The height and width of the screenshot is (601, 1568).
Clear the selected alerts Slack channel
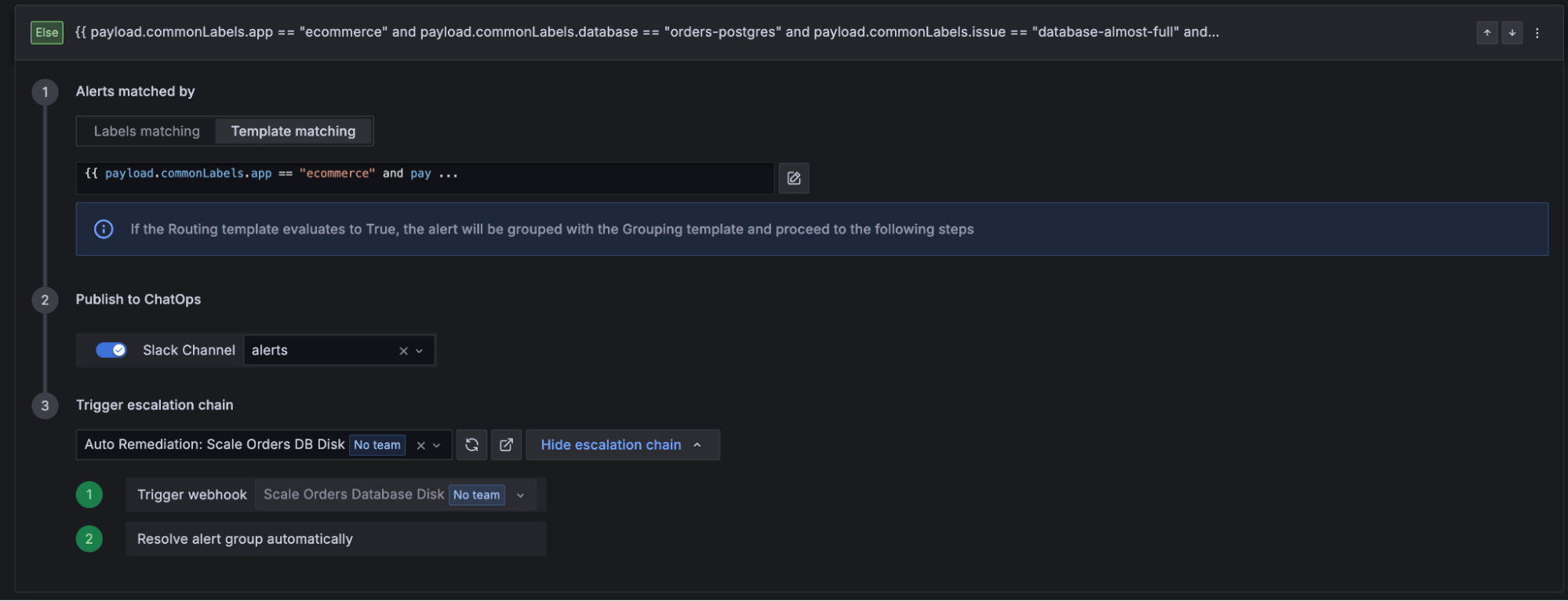403,350
